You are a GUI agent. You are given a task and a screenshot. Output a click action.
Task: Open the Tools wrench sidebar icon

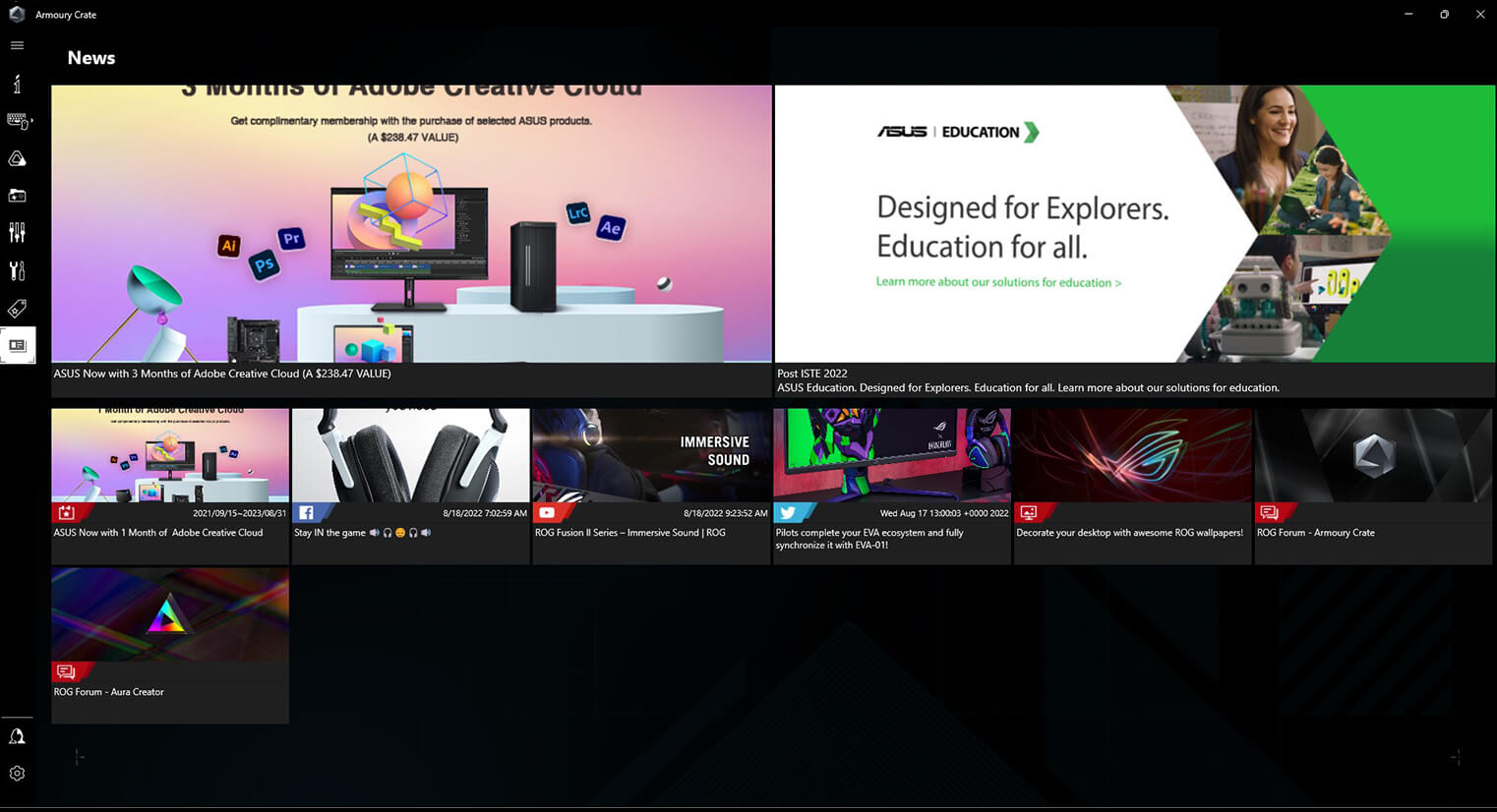[x=17, y=270]
